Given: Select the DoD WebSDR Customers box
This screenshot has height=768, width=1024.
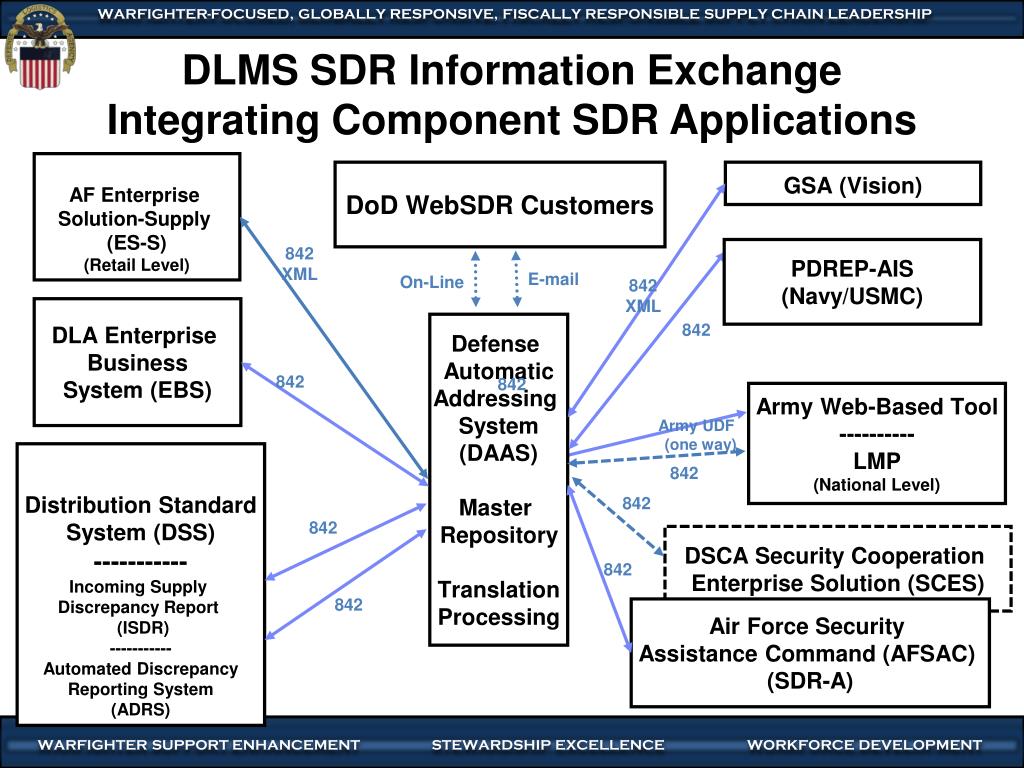Looking at the screenshot, I should 500,204.
